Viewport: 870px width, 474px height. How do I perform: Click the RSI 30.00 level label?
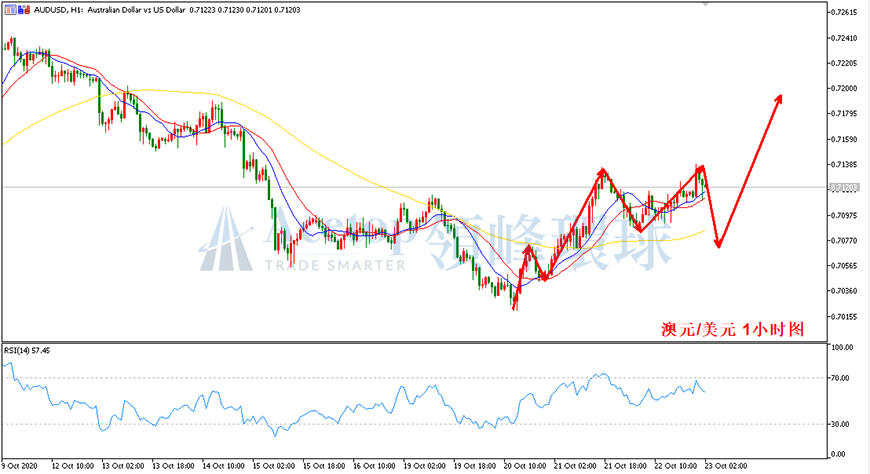click(x=840, y=424)
